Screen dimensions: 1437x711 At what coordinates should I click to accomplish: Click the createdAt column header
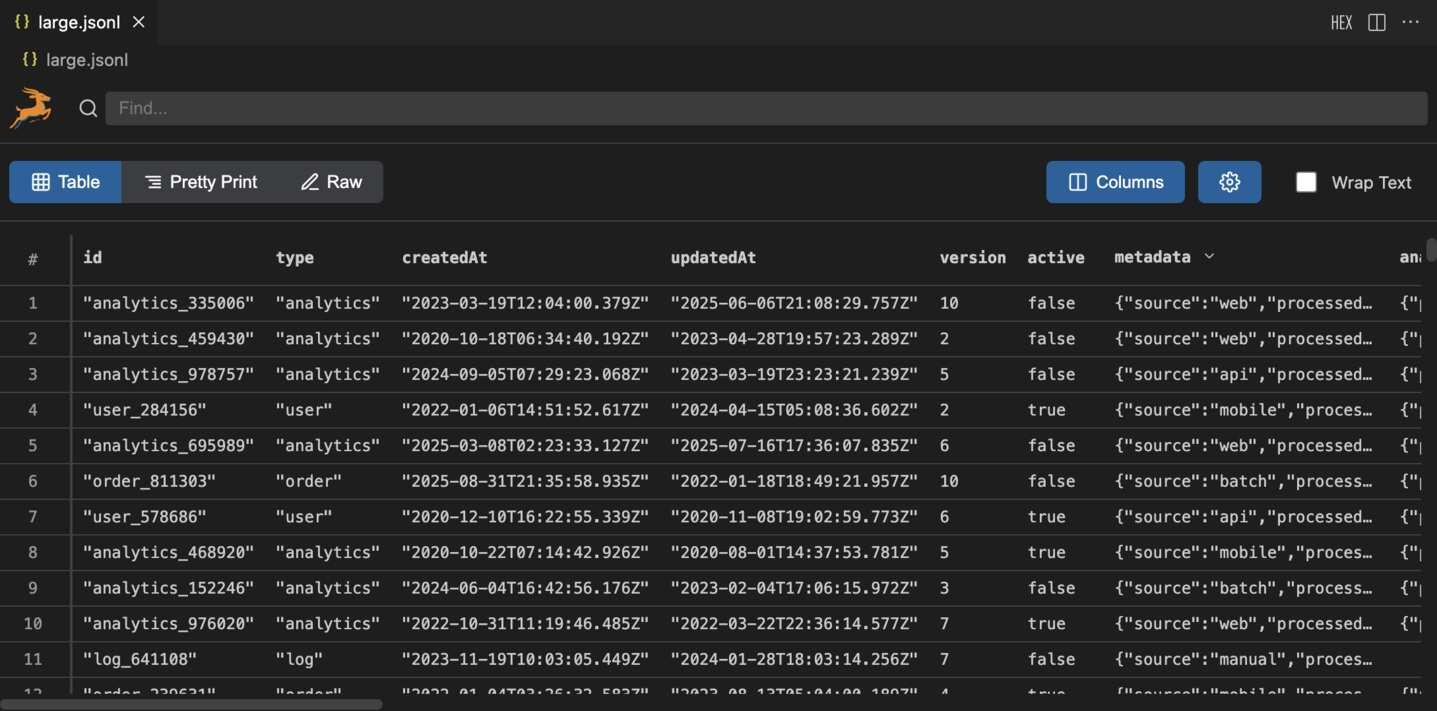444,257
